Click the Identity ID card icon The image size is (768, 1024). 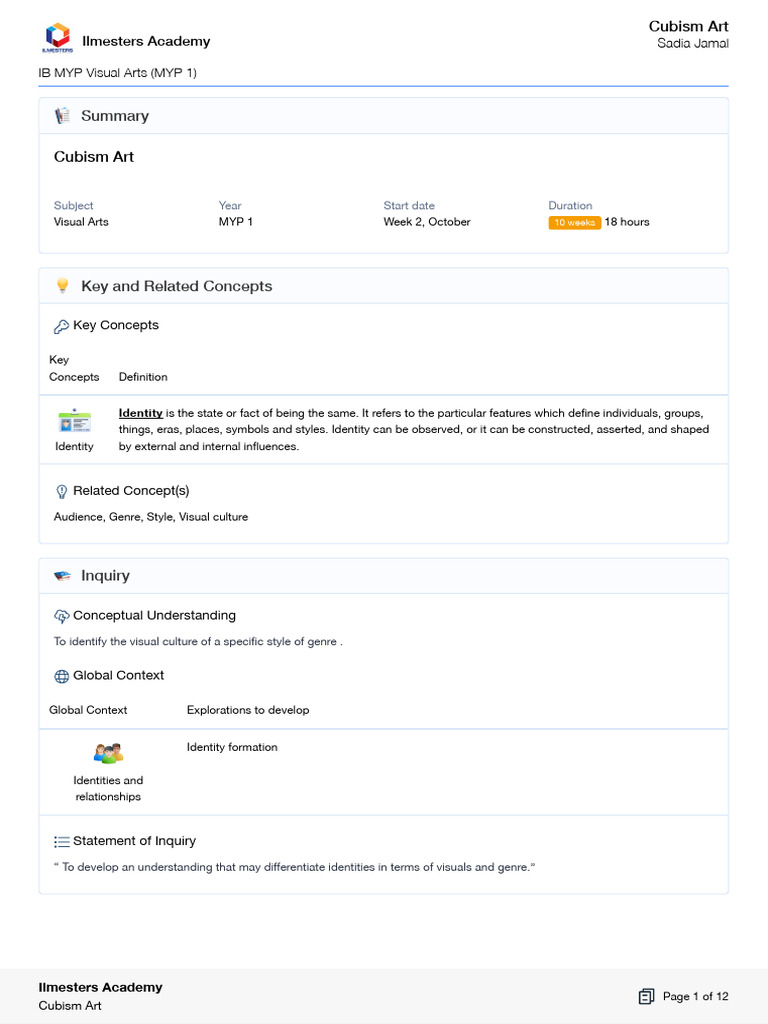click(x=74, y=421)
